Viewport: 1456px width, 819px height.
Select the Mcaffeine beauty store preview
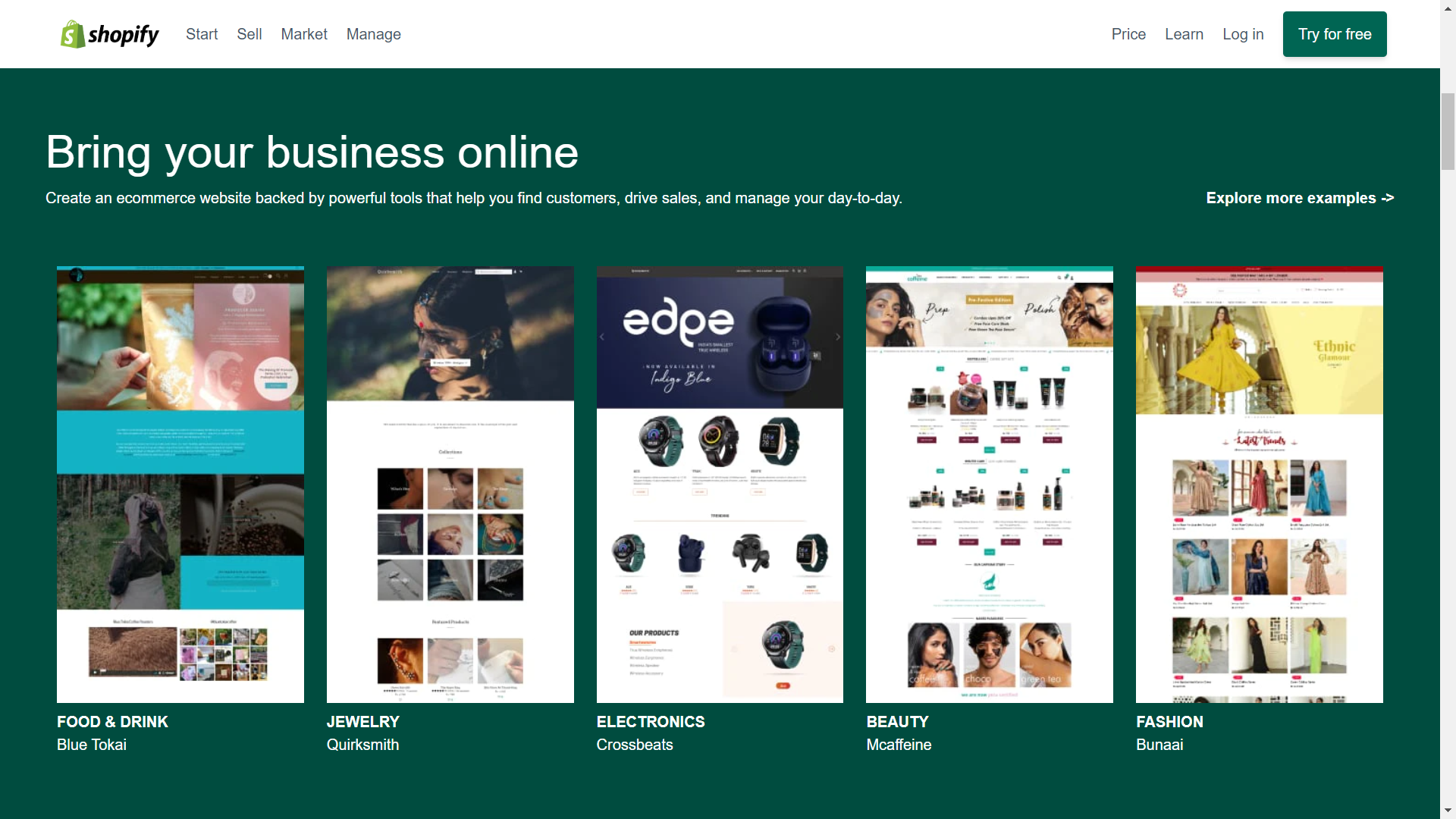tap(990, 485)
